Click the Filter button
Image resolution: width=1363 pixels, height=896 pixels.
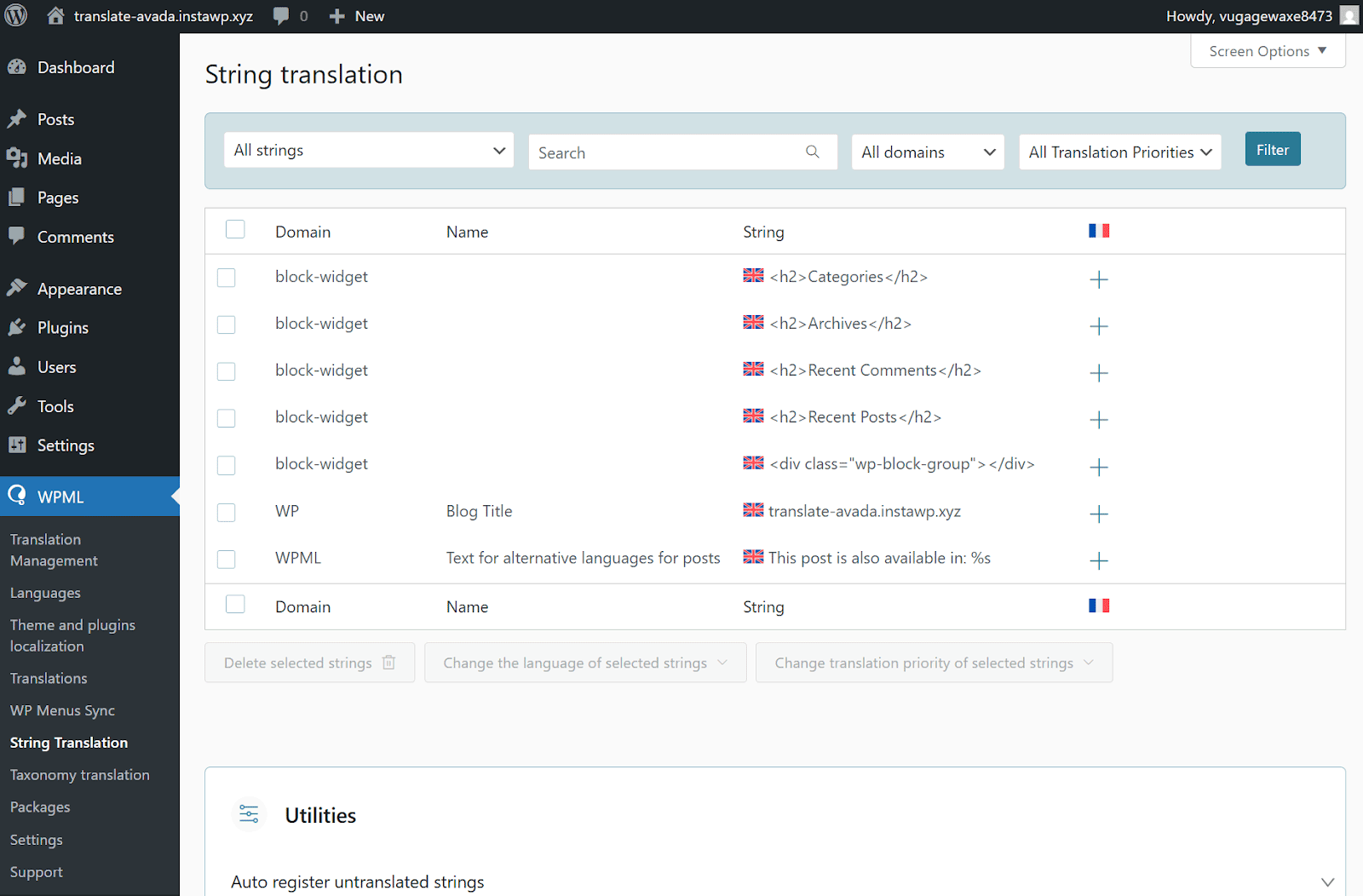pyautogui.click(x=1273, y=149)
